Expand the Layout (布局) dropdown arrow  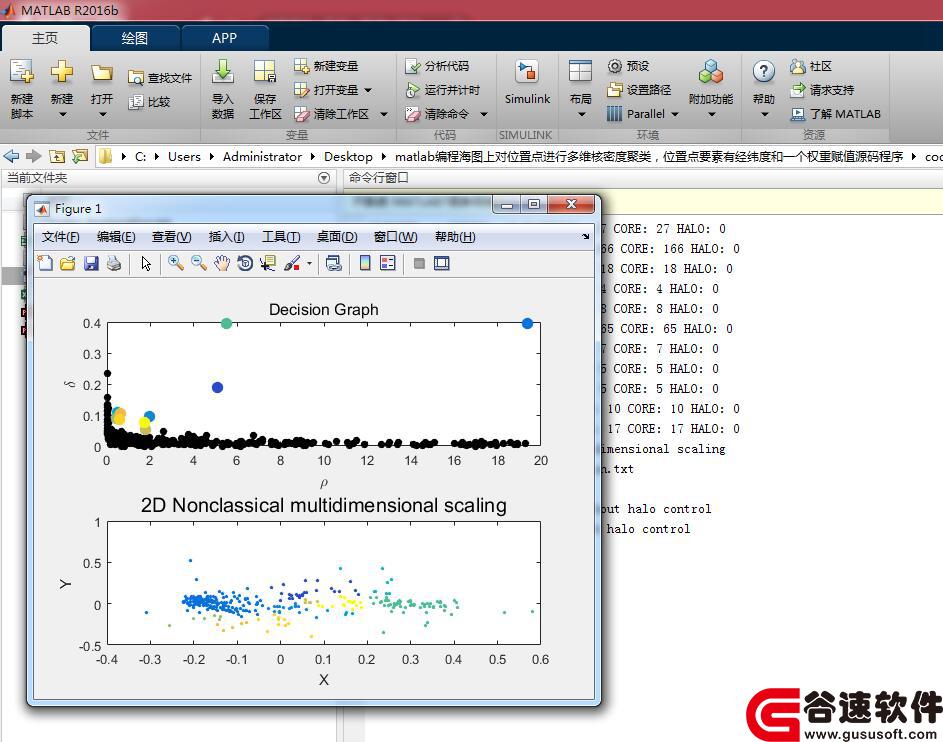coord(581,114)
